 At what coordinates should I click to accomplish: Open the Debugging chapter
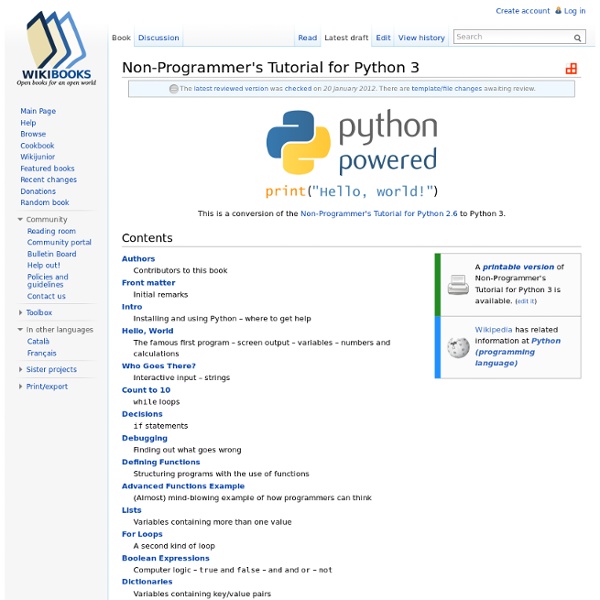pos(144,438)
